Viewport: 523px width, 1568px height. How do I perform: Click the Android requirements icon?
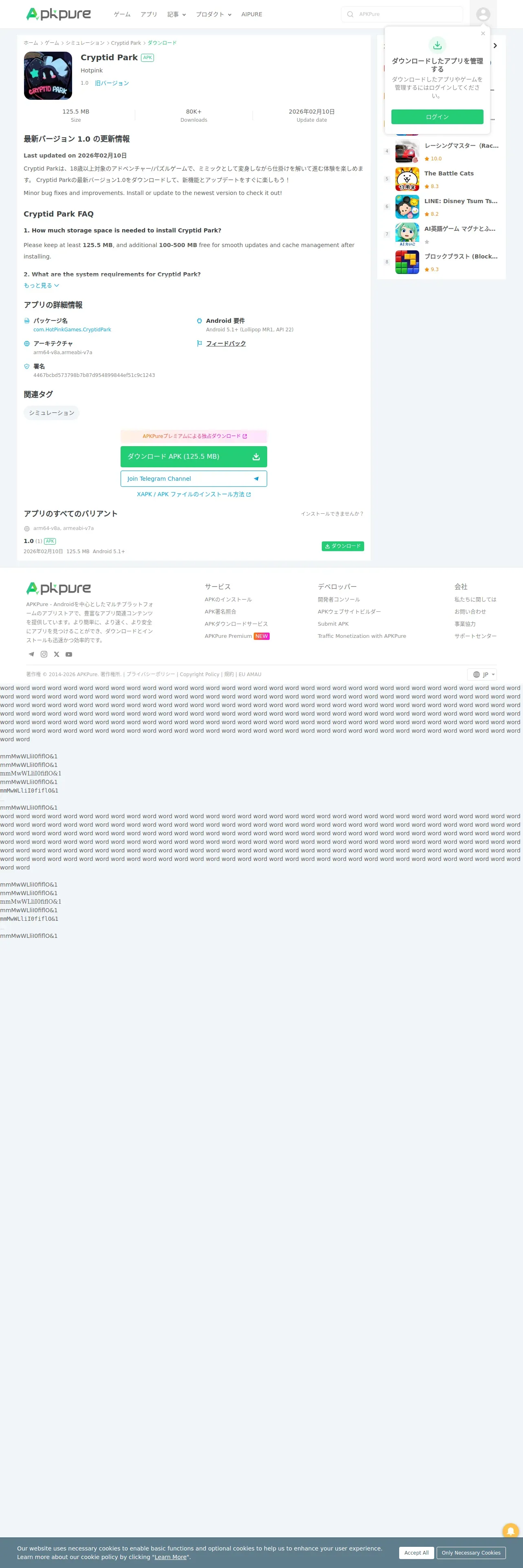[199, 321]
